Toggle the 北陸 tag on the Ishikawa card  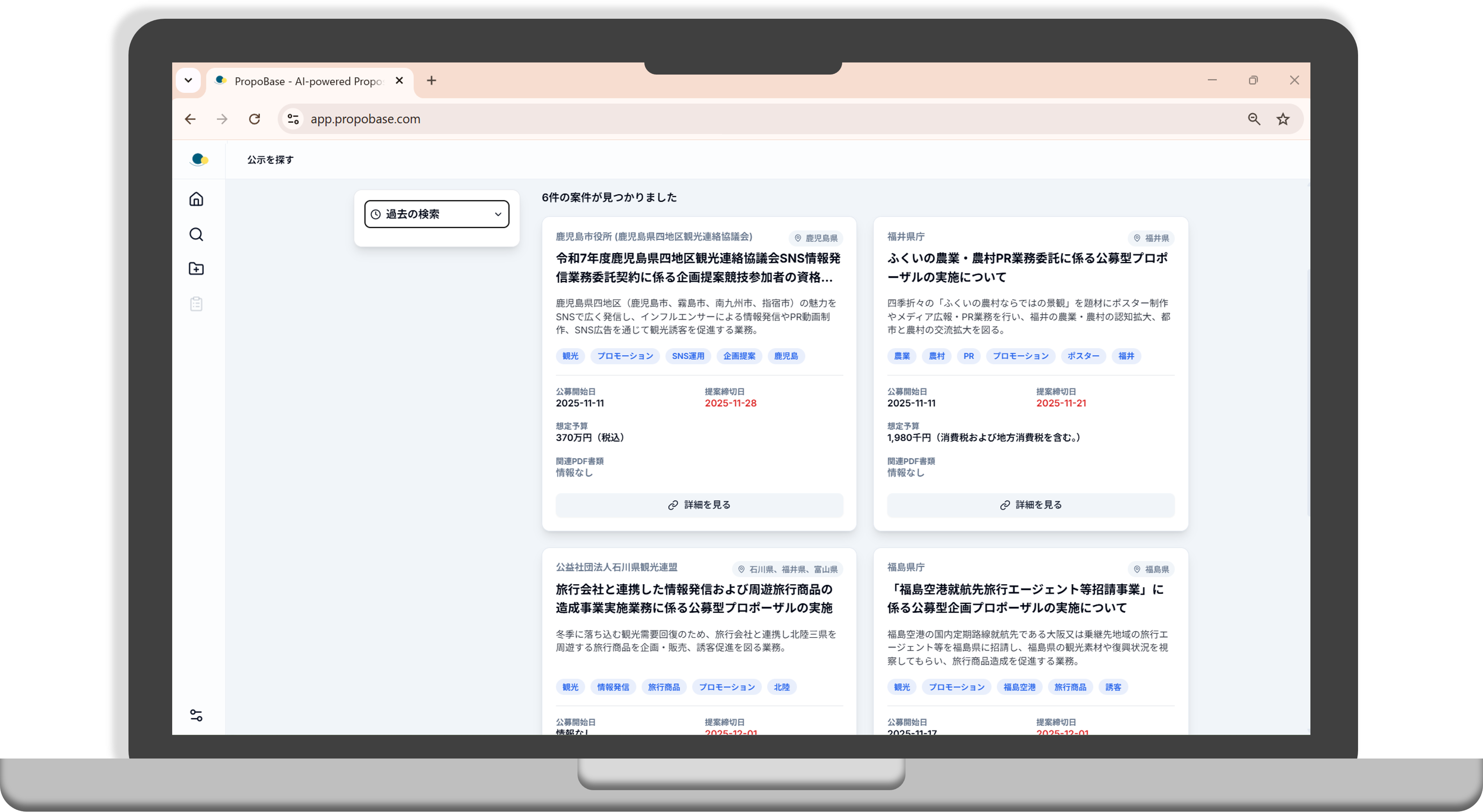[x=782, y=687]
